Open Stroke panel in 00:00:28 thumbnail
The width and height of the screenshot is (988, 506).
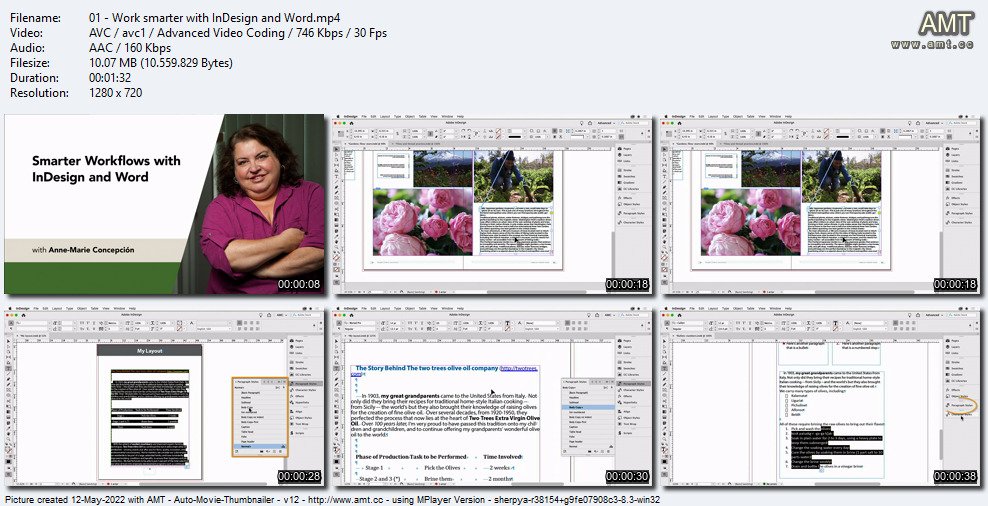coord(299,362)
